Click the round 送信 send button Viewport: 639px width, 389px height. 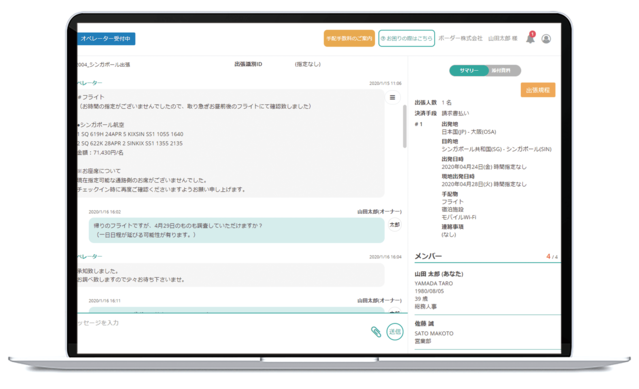394,332
